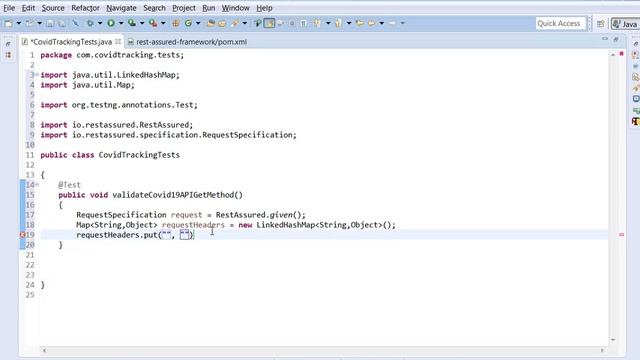Click the Debug bug icon
640x360 pixels.
[x=90, y=23]
